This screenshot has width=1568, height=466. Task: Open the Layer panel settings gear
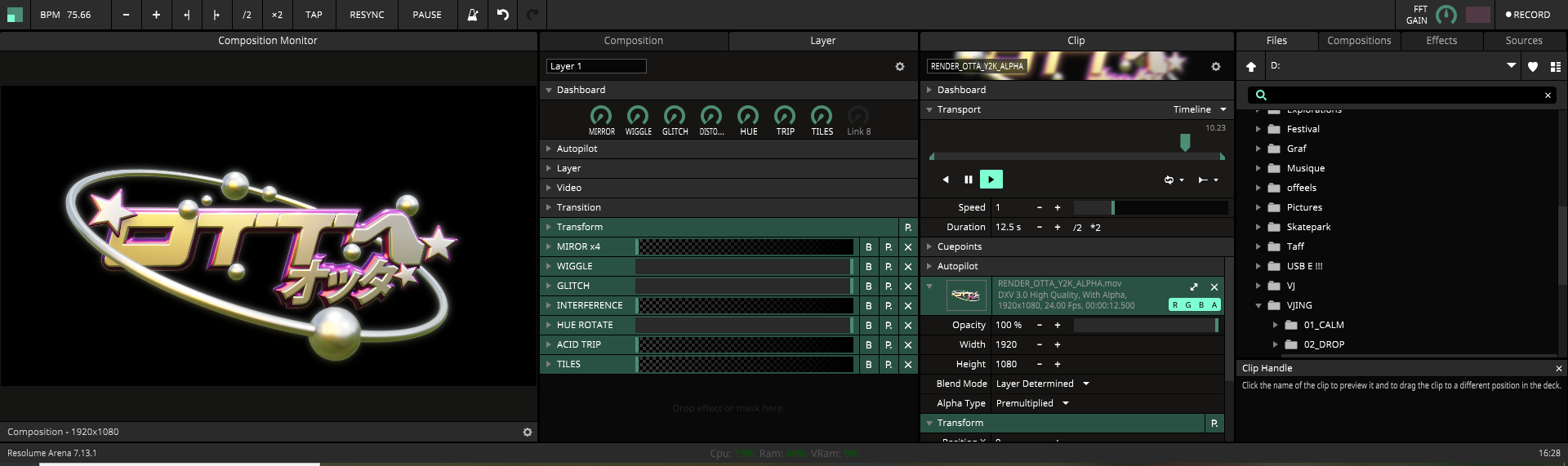coord(900,67)
